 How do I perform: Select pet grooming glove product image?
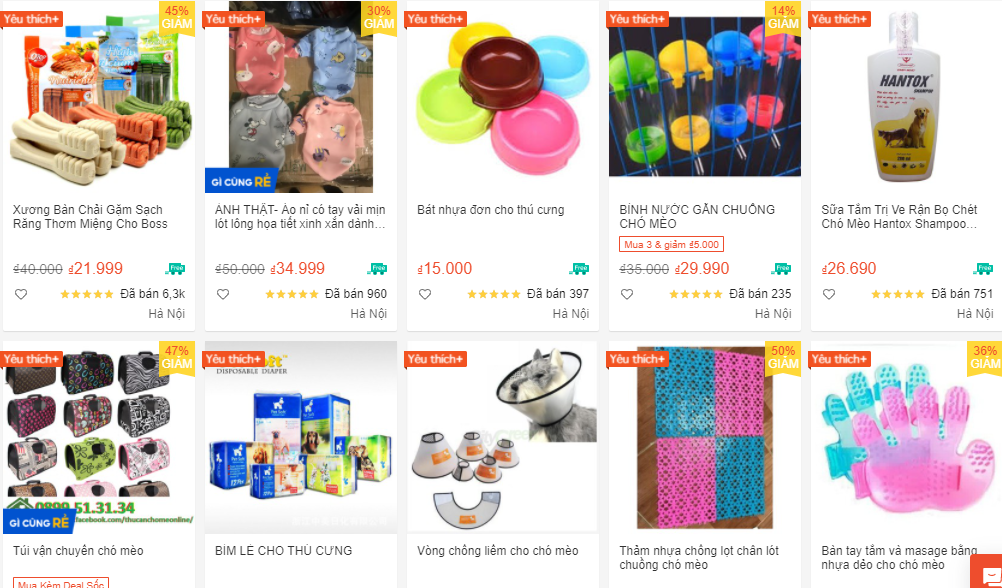tap(907, 438)
